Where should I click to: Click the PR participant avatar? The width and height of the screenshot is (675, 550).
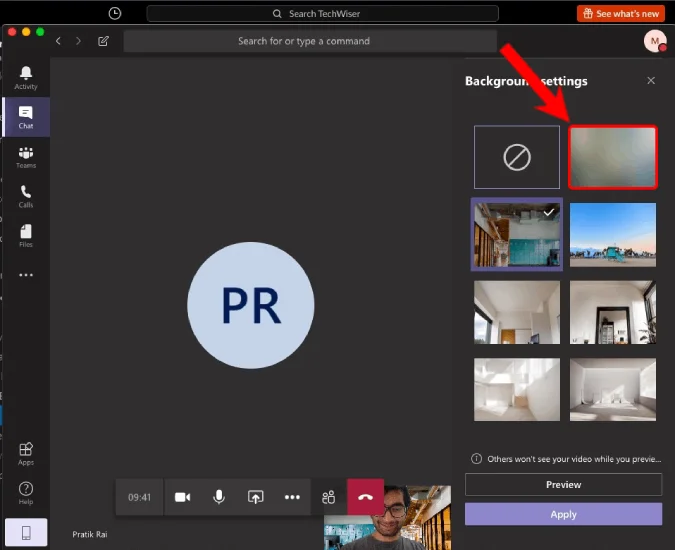point(251,305)
